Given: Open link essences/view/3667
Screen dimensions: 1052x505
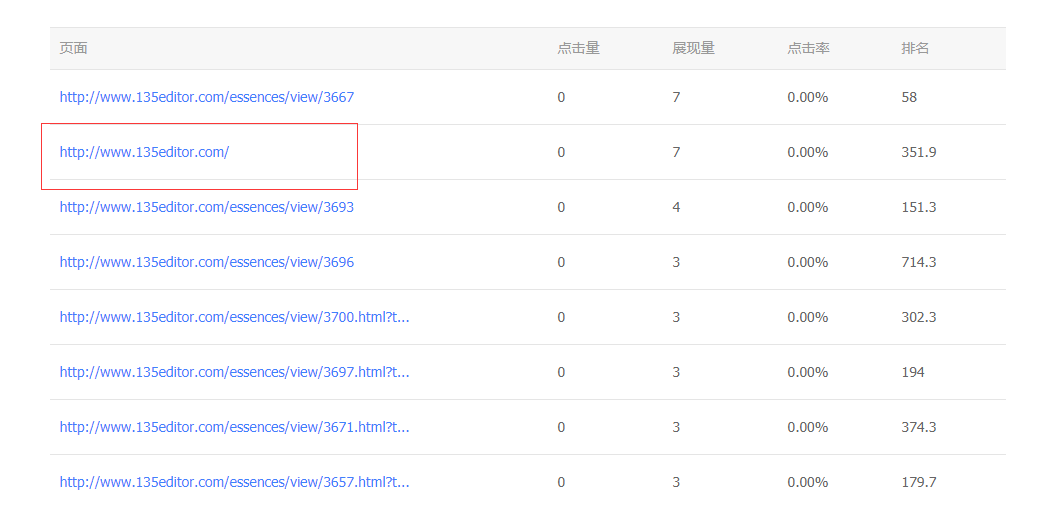Looking at the screenshot, I should click(x=207, y=97).
